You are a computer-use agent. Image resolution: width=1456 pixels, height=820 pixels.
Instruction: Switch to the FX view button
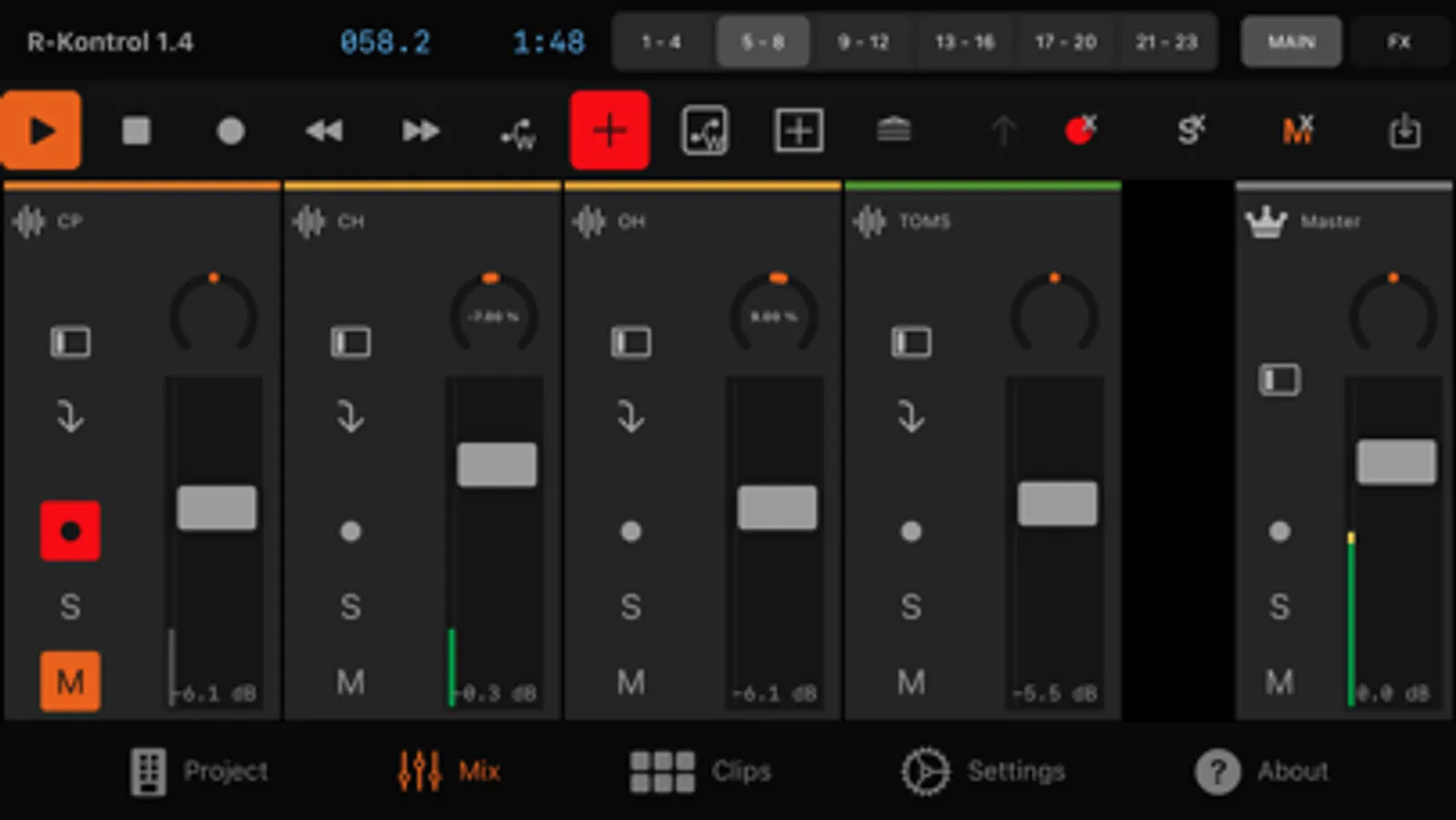coord(1400,42)
